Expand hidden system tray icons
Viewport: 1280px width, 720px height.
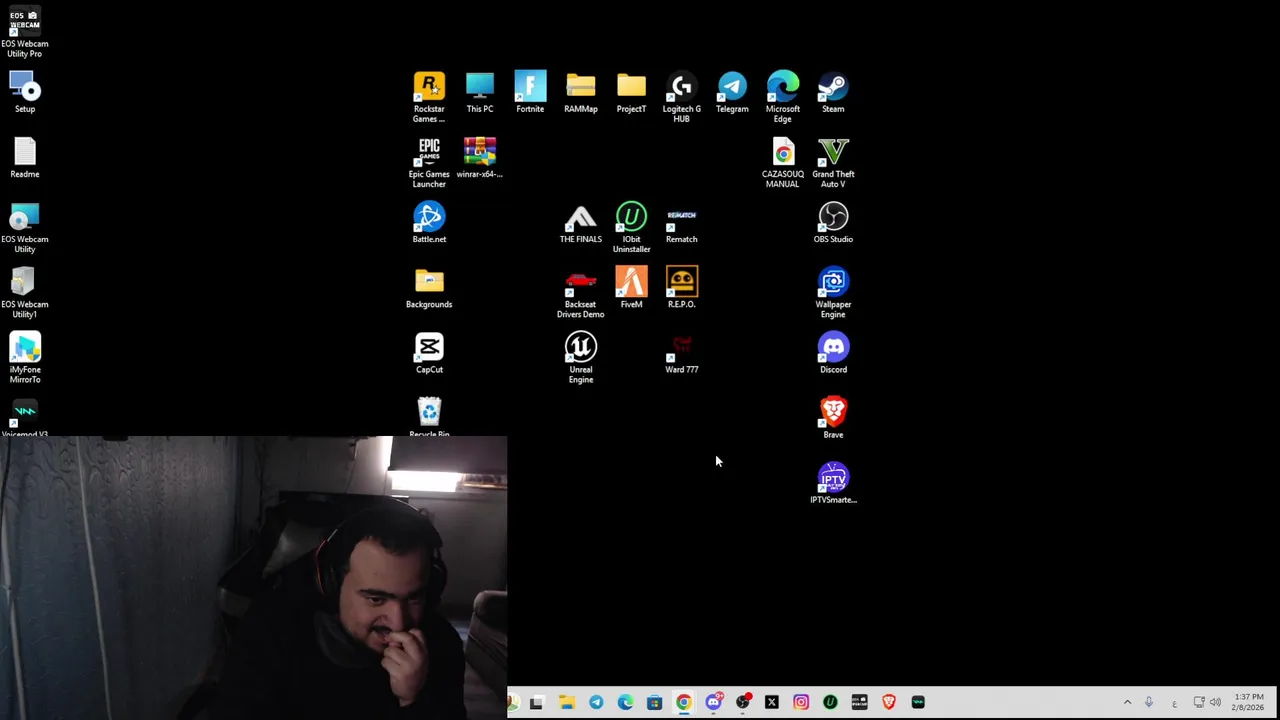pyautogui.click(x=1127, y=702)
